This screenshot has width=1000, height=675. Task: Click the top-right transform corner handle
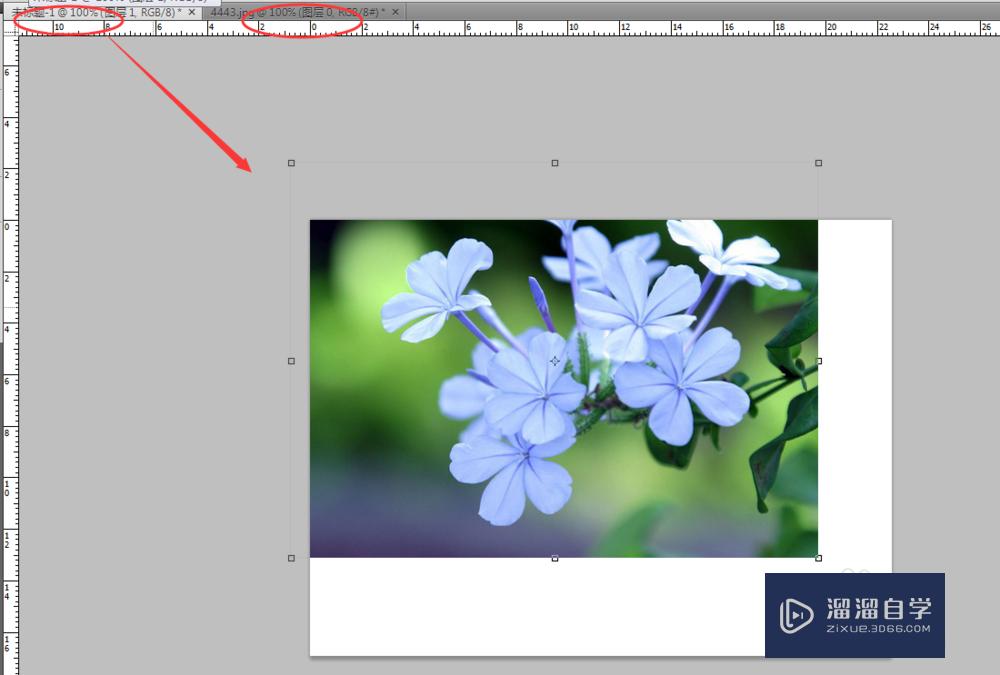click(x=819, y=163)
